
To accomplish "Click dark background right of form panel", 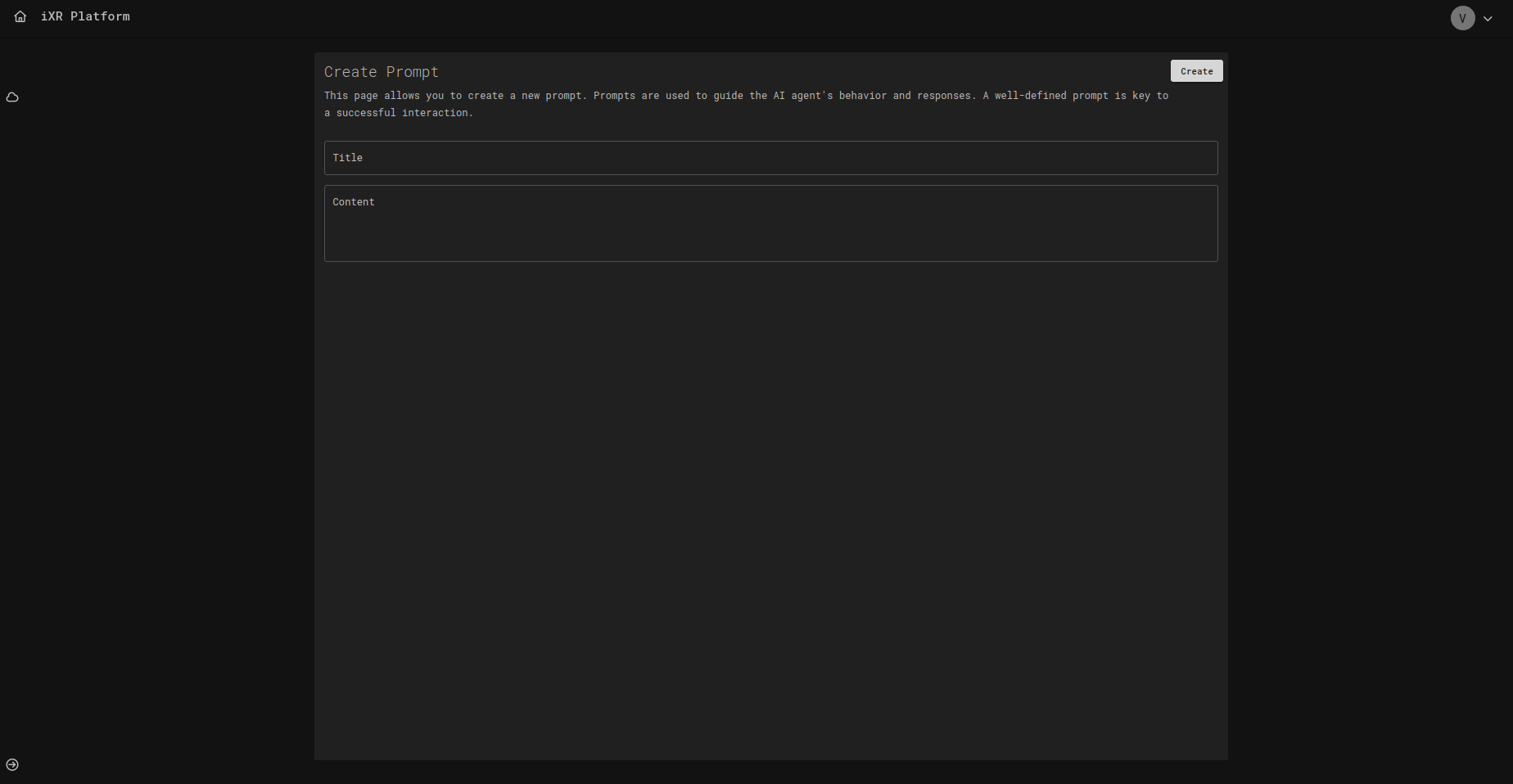I will [x=1367, y=409].
